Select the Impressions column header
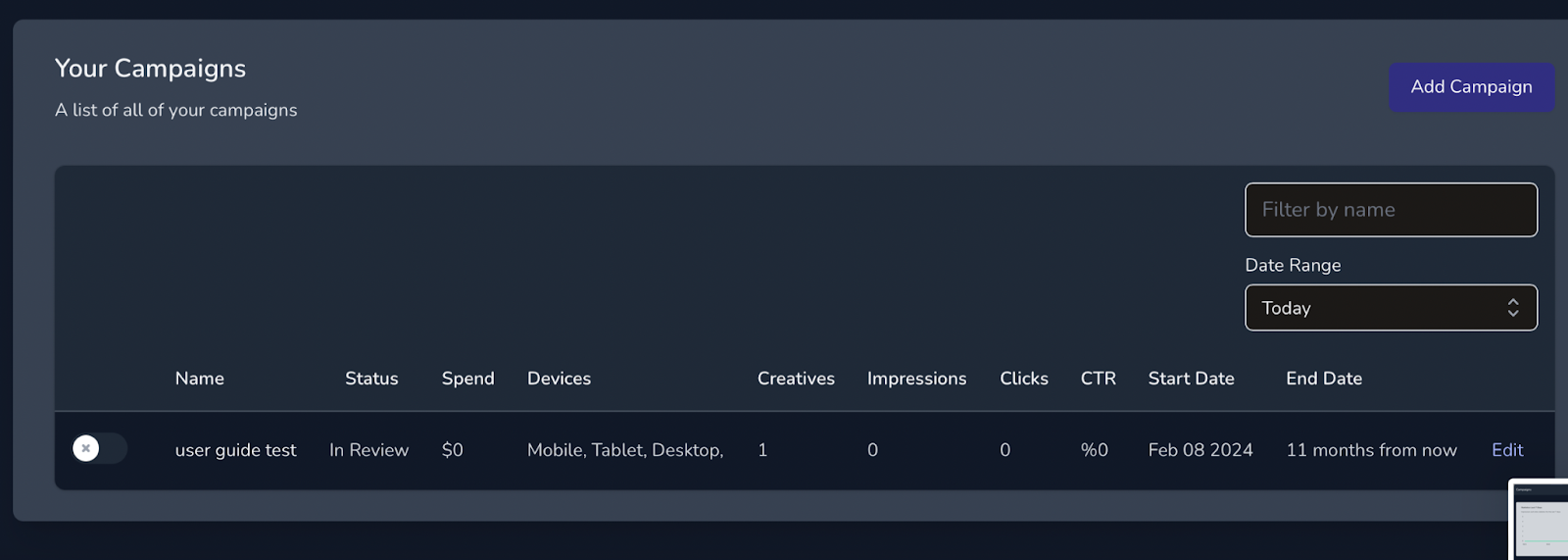Viewport: 1568px width, 560px height. click(916, 379)
